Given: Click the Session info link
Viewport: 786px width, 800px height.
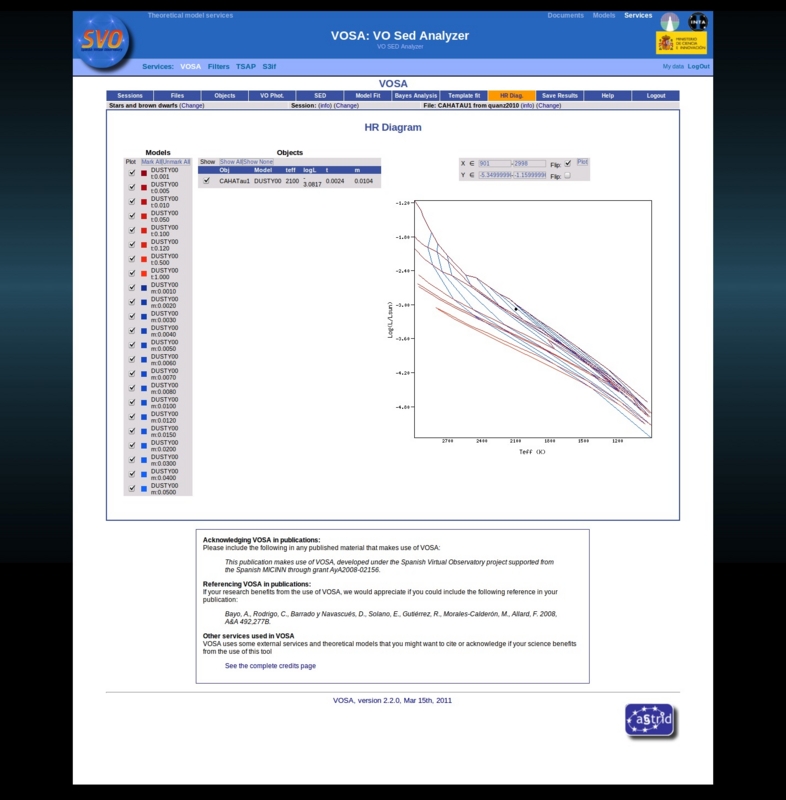Looking at the screenshot, I should [x=325, y=106].
